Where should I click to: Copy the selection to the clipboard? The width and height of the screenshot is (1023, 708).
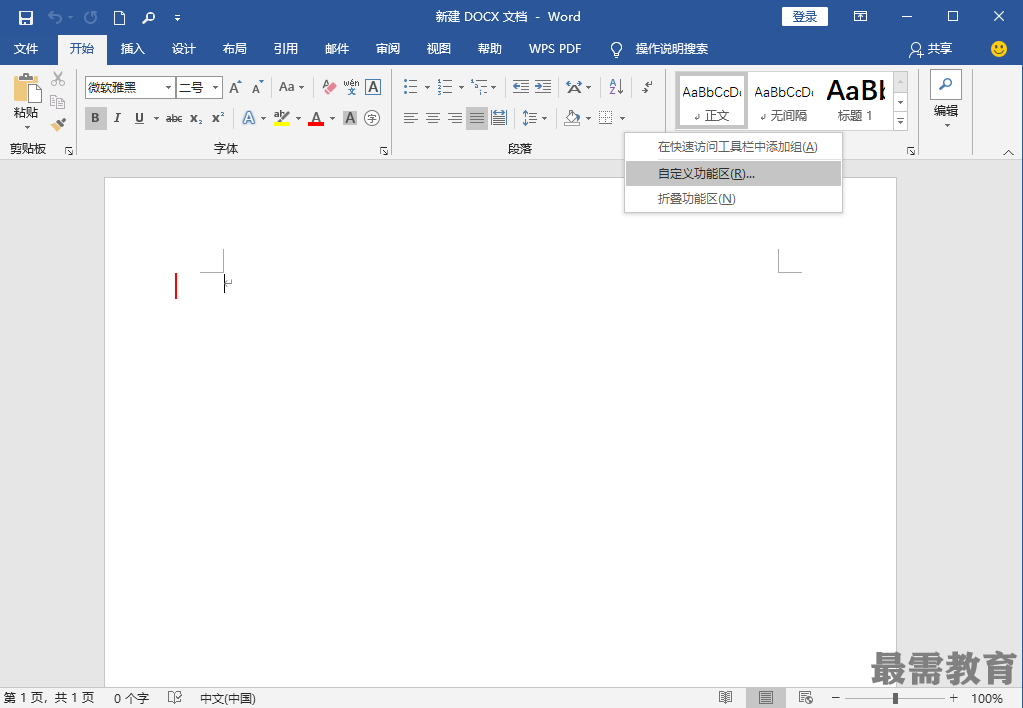coord(58,102)
